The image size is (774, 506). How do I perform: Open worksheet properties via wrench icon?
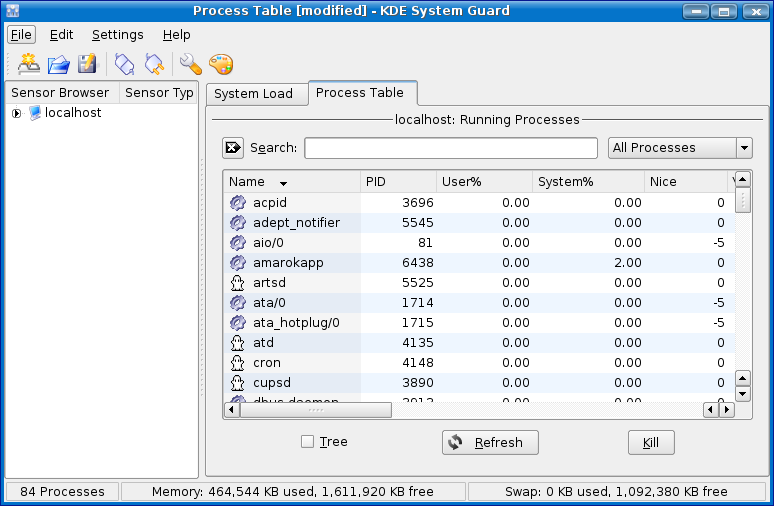190,64
